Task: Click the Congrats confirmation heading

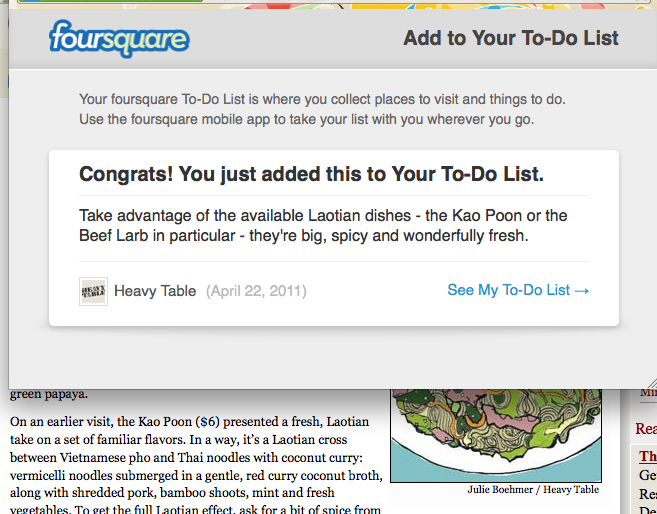Action: pyautogui.click(x=311, y=174)
